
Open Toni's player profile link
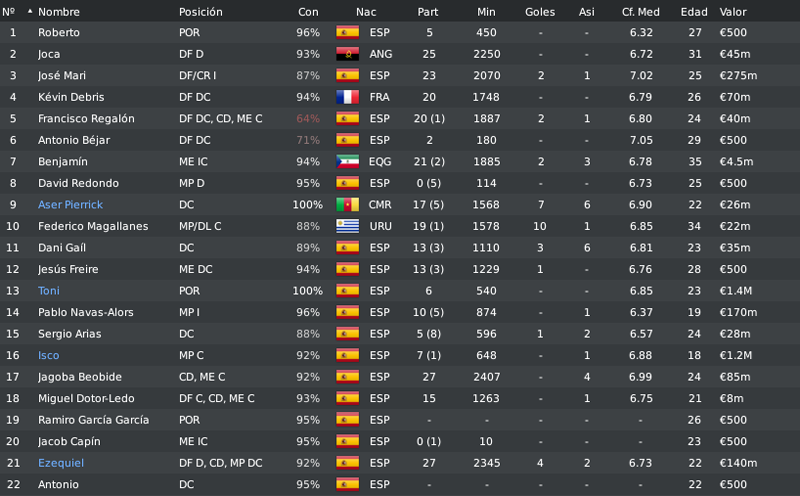coord(48,290)
